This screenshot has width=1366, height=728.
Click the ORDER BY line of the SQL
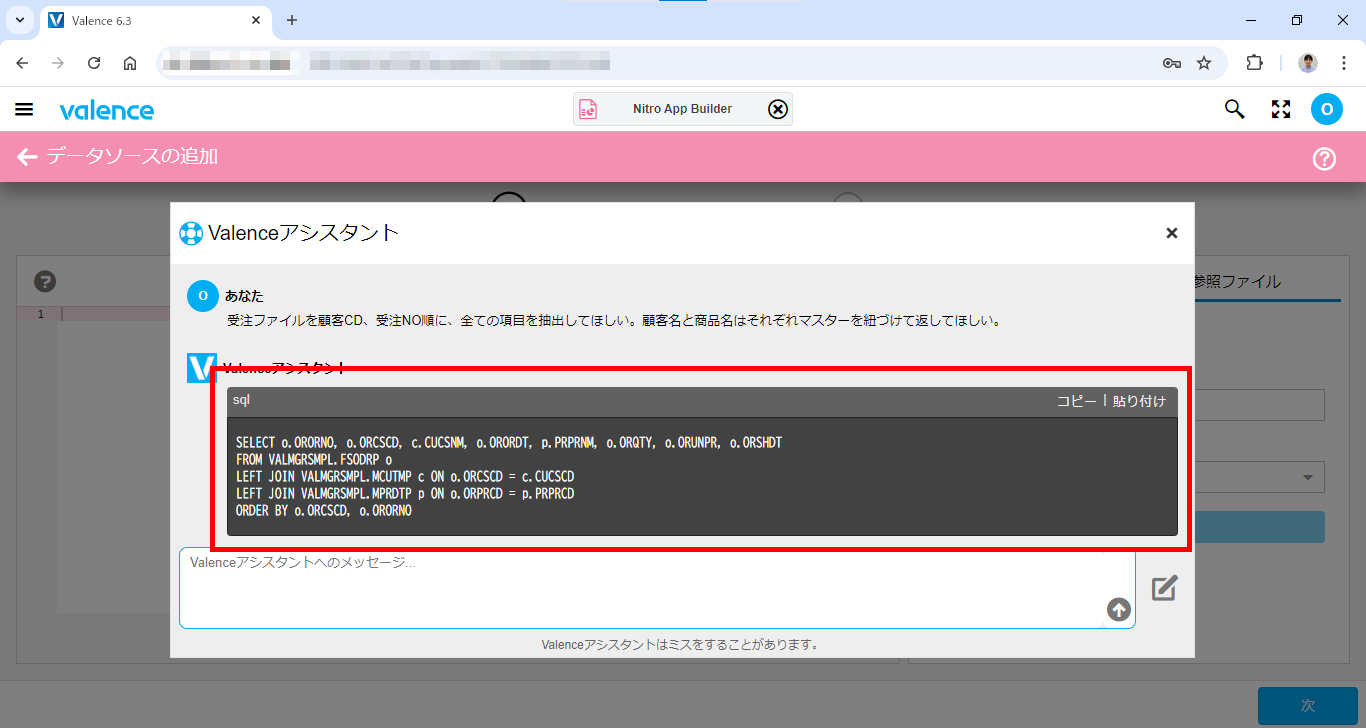[x=323, y=510]
